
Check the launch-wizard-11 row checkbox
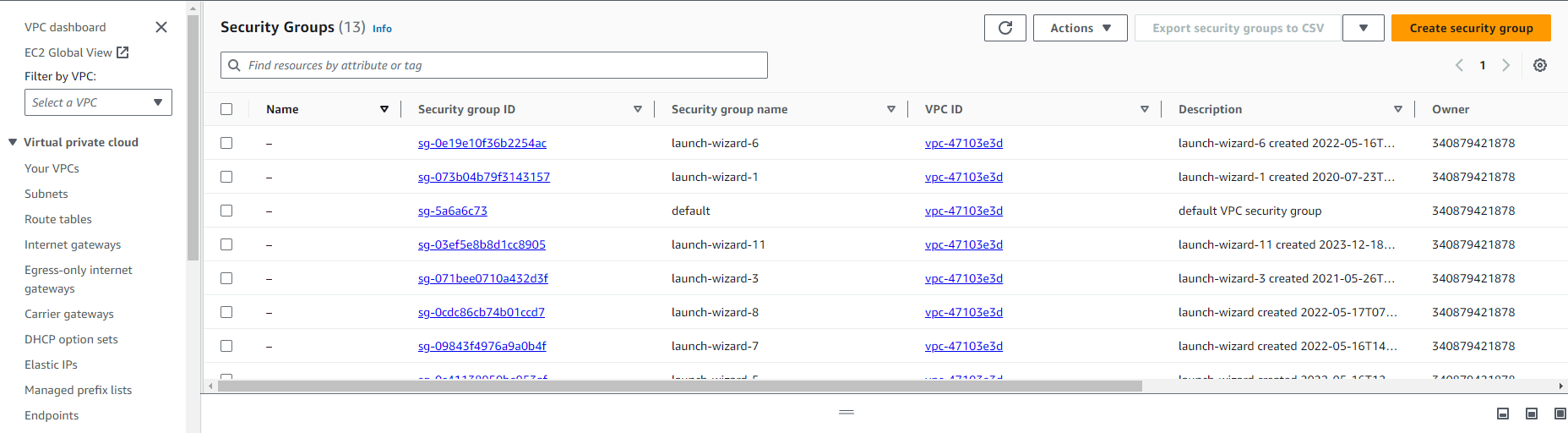click(x=226, y=244)
